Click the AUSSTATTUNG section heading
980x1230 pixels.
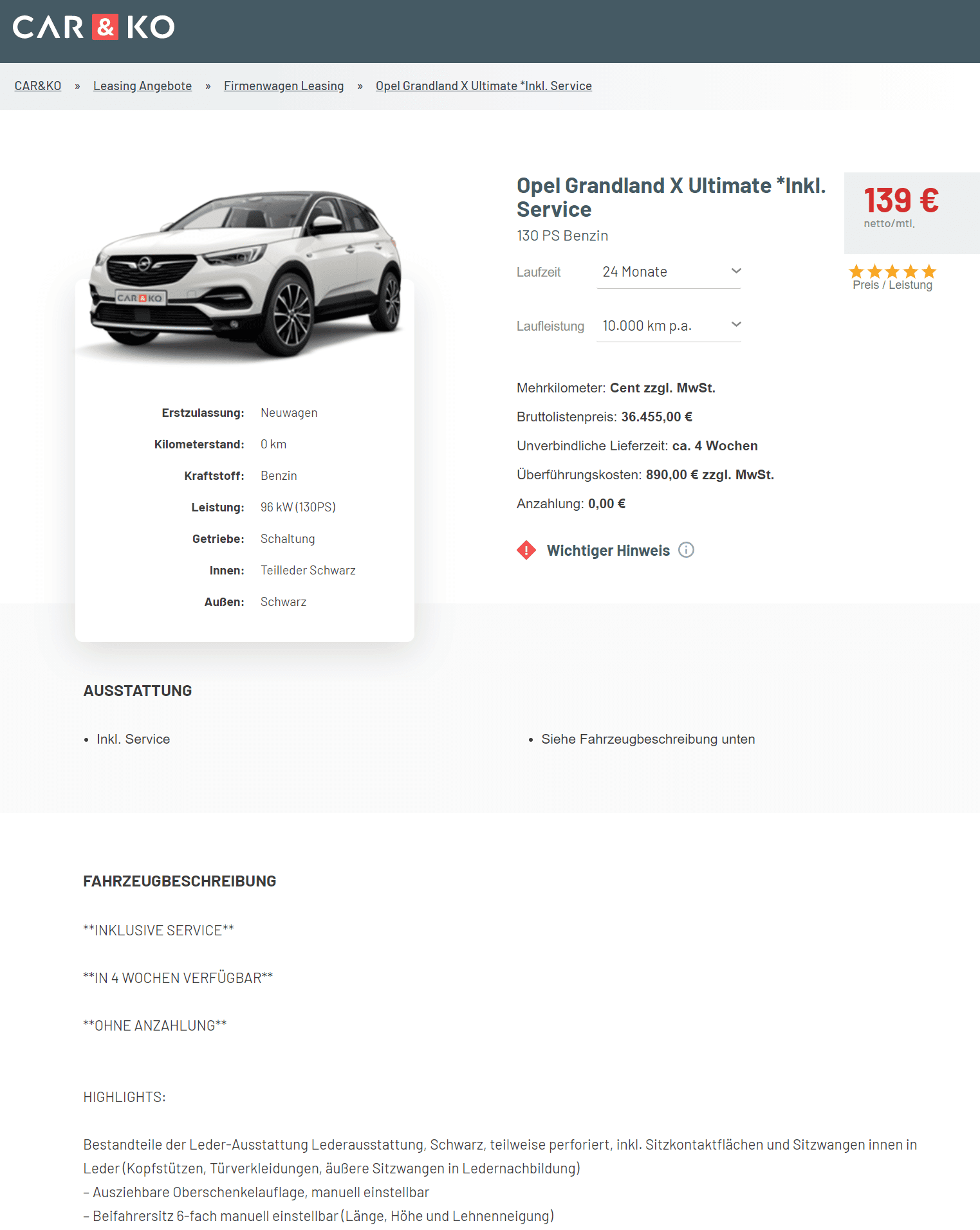[x=138, y=691]
